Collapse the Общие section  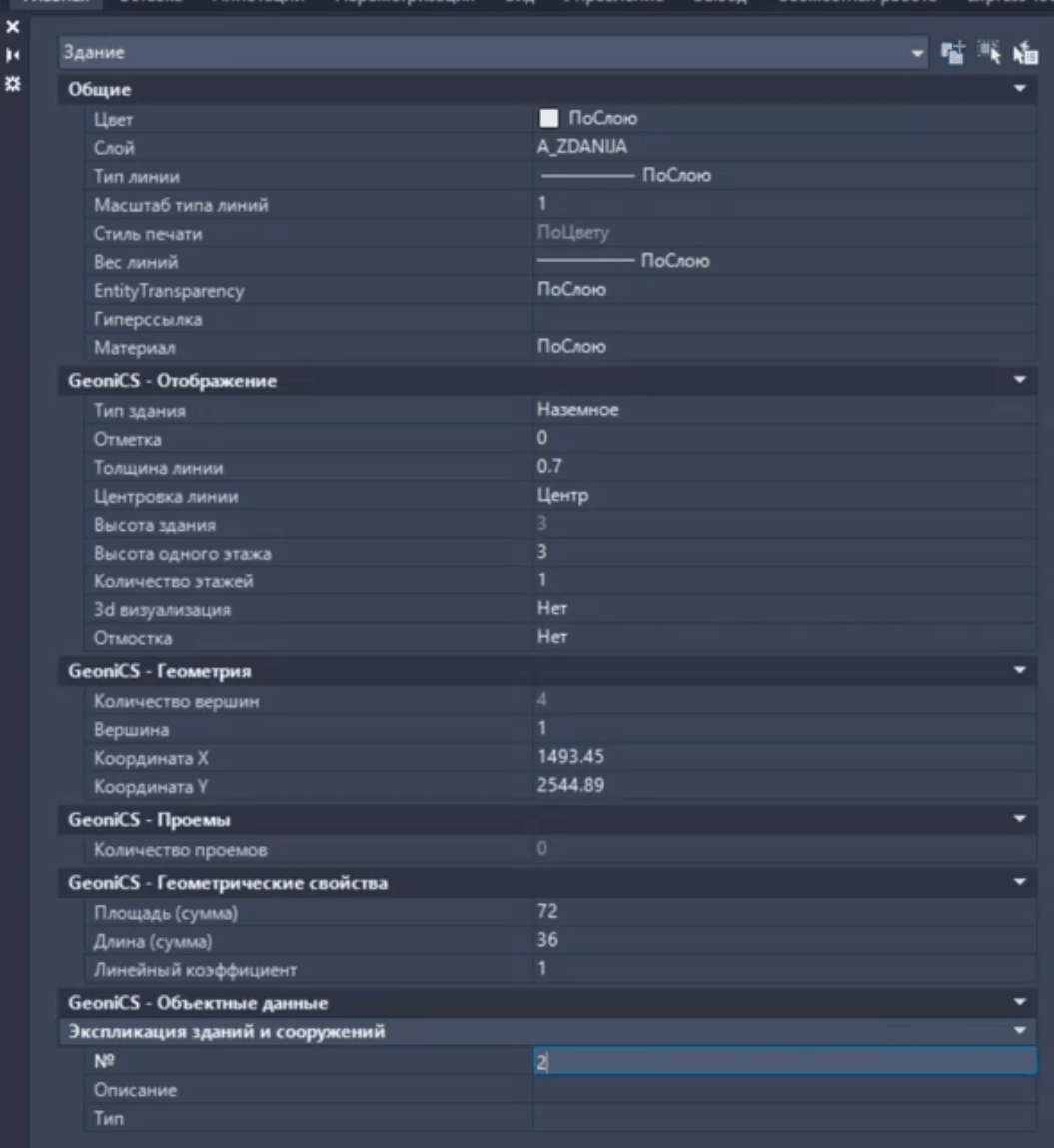[1019, 90]
